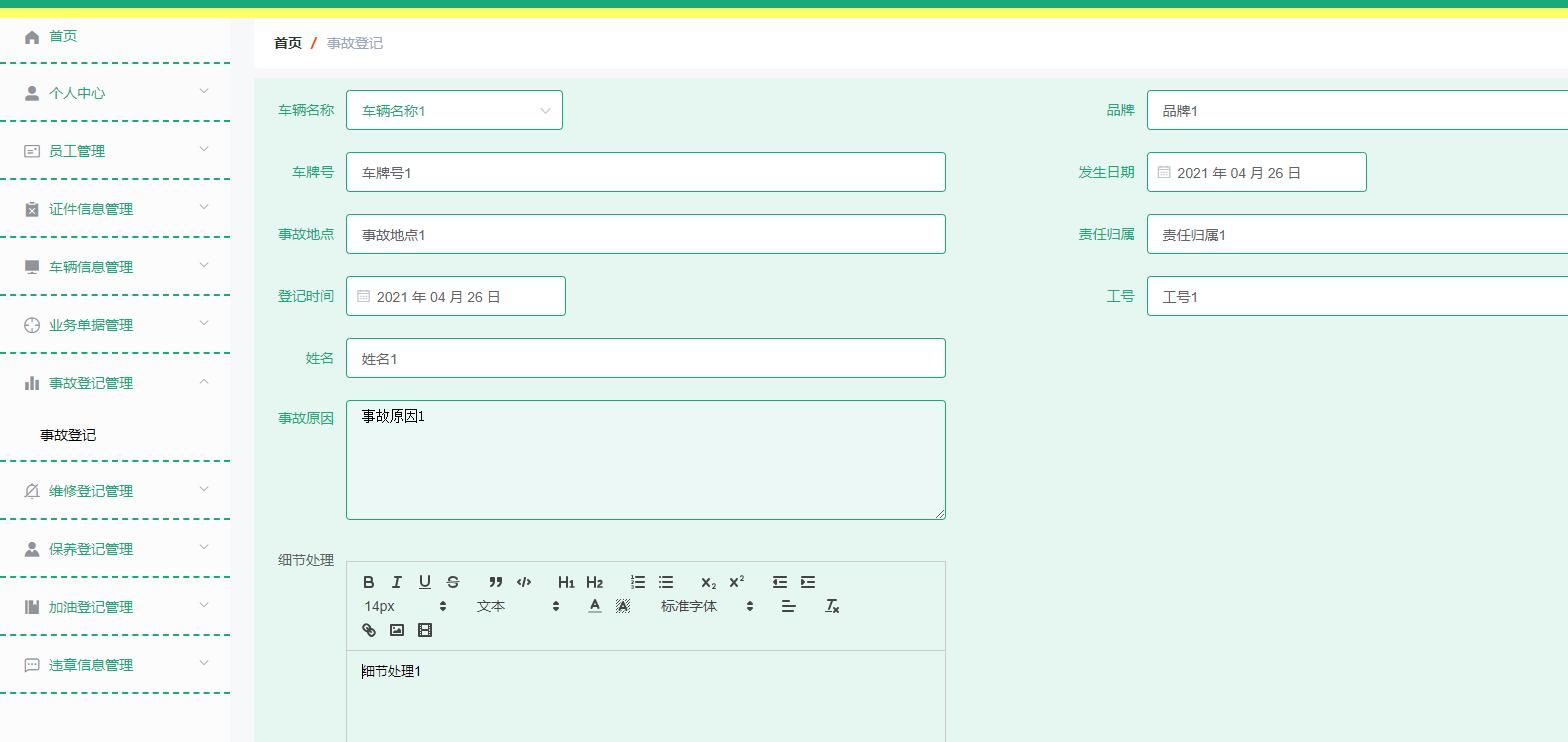Open the text color picker
Viewport: 1568px width, 742px height.
(x=594, y=606)
